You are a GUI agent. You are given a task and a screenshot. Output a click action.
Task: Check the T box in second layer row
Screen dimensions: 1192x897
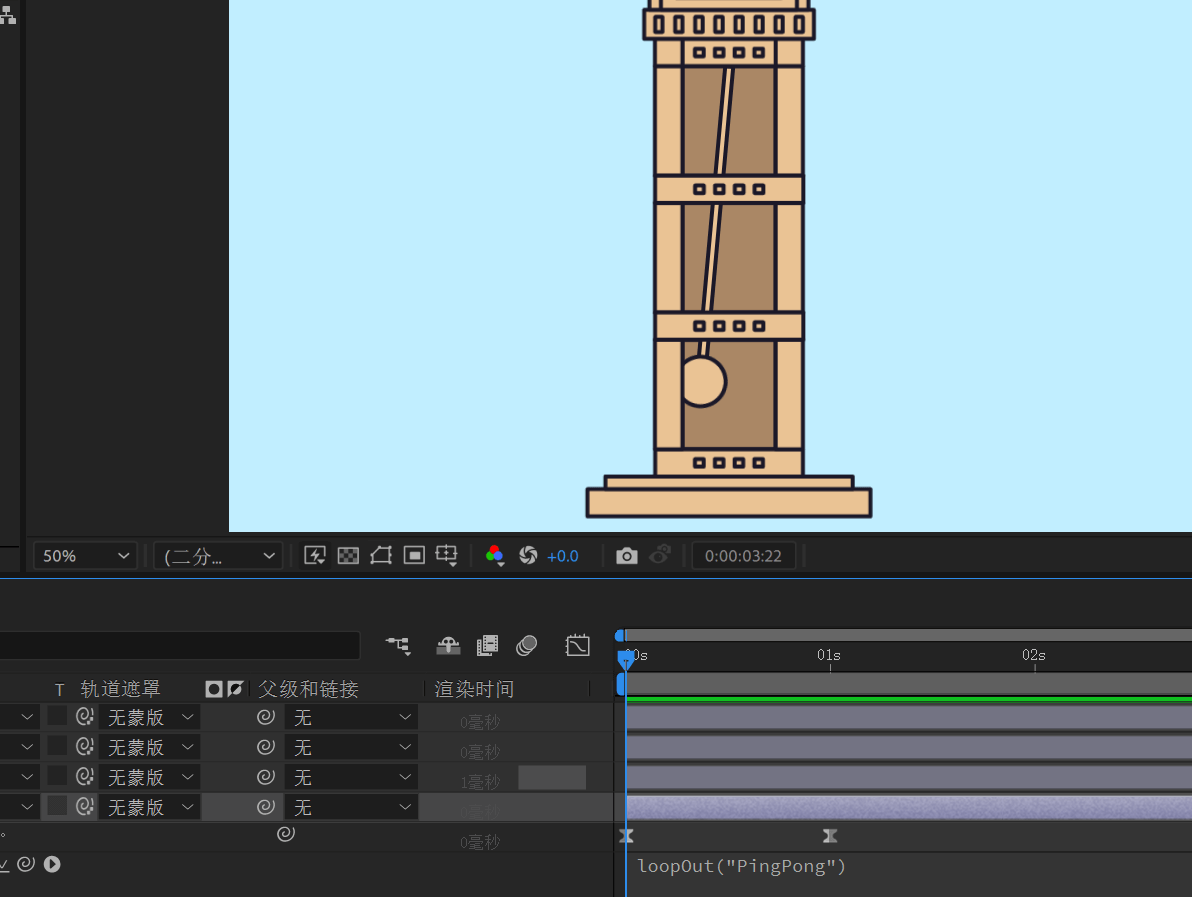[x=57, y=746]
